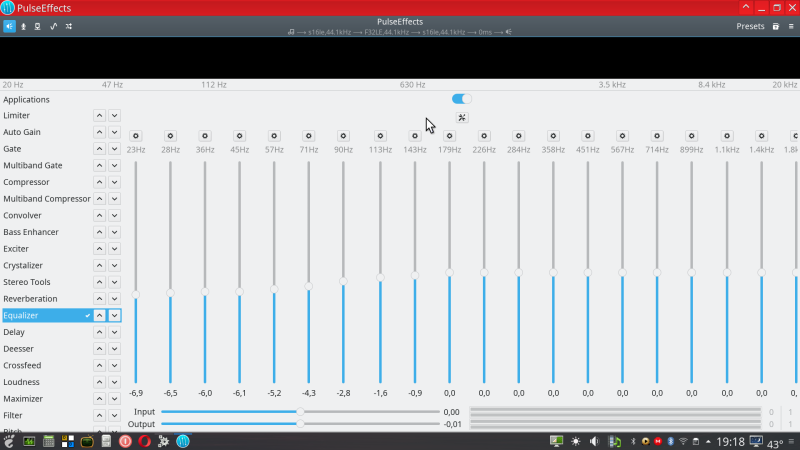Open settings for the 113Hz band
The width and height of the screenshot is (800, 450).
pos(380,136)
